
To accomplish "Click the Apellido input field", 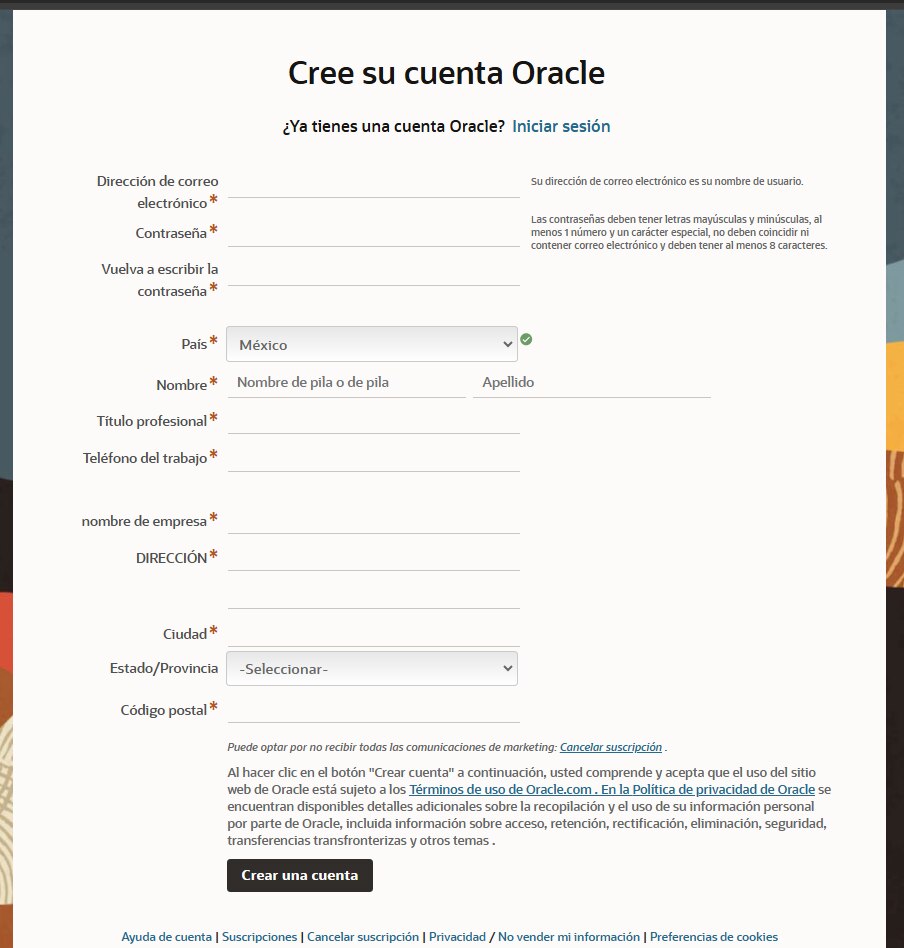I will (x=591, y=383).
